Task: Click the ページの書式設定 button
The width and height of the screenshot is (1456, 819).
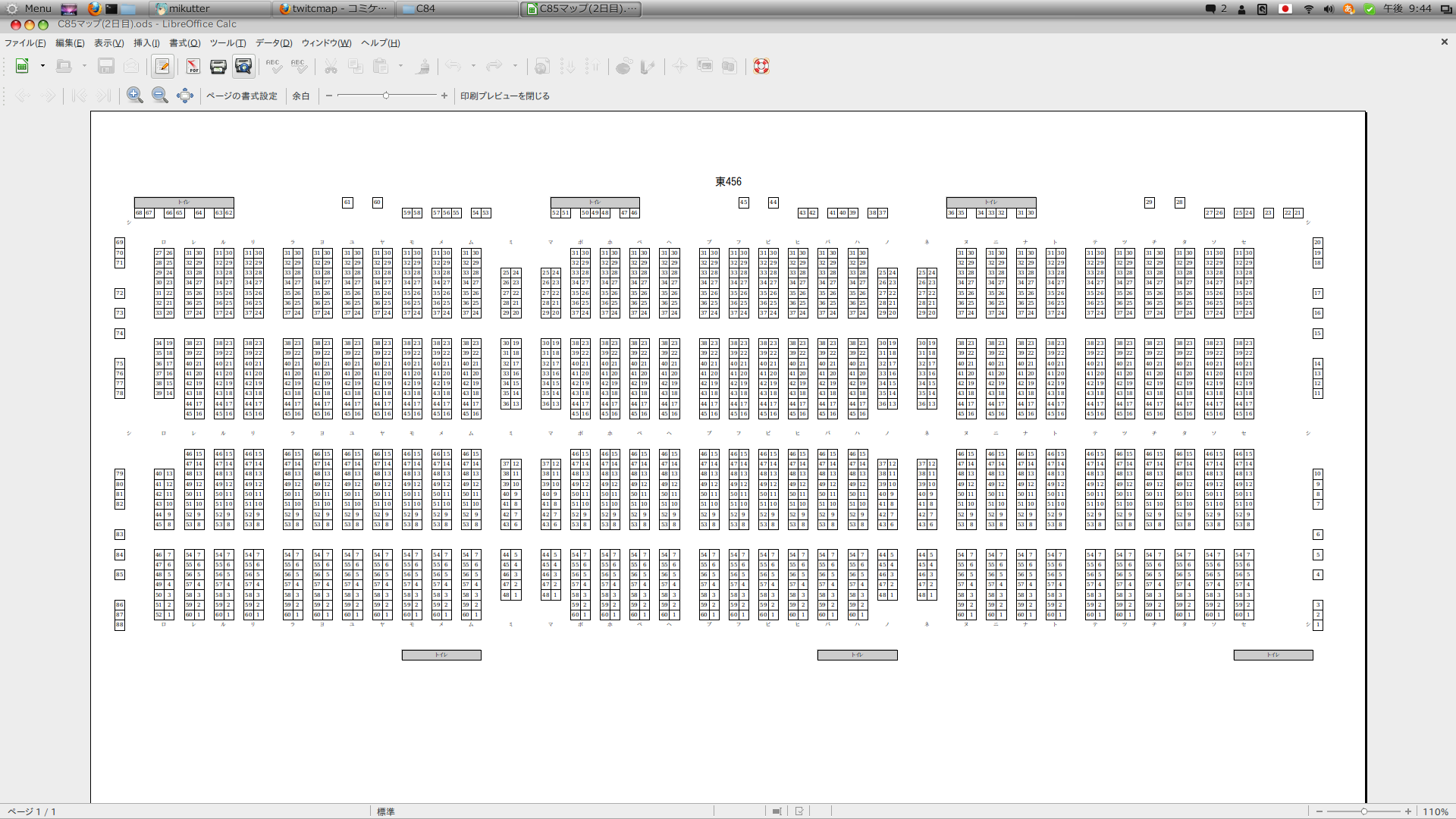Action: (242, 96)
